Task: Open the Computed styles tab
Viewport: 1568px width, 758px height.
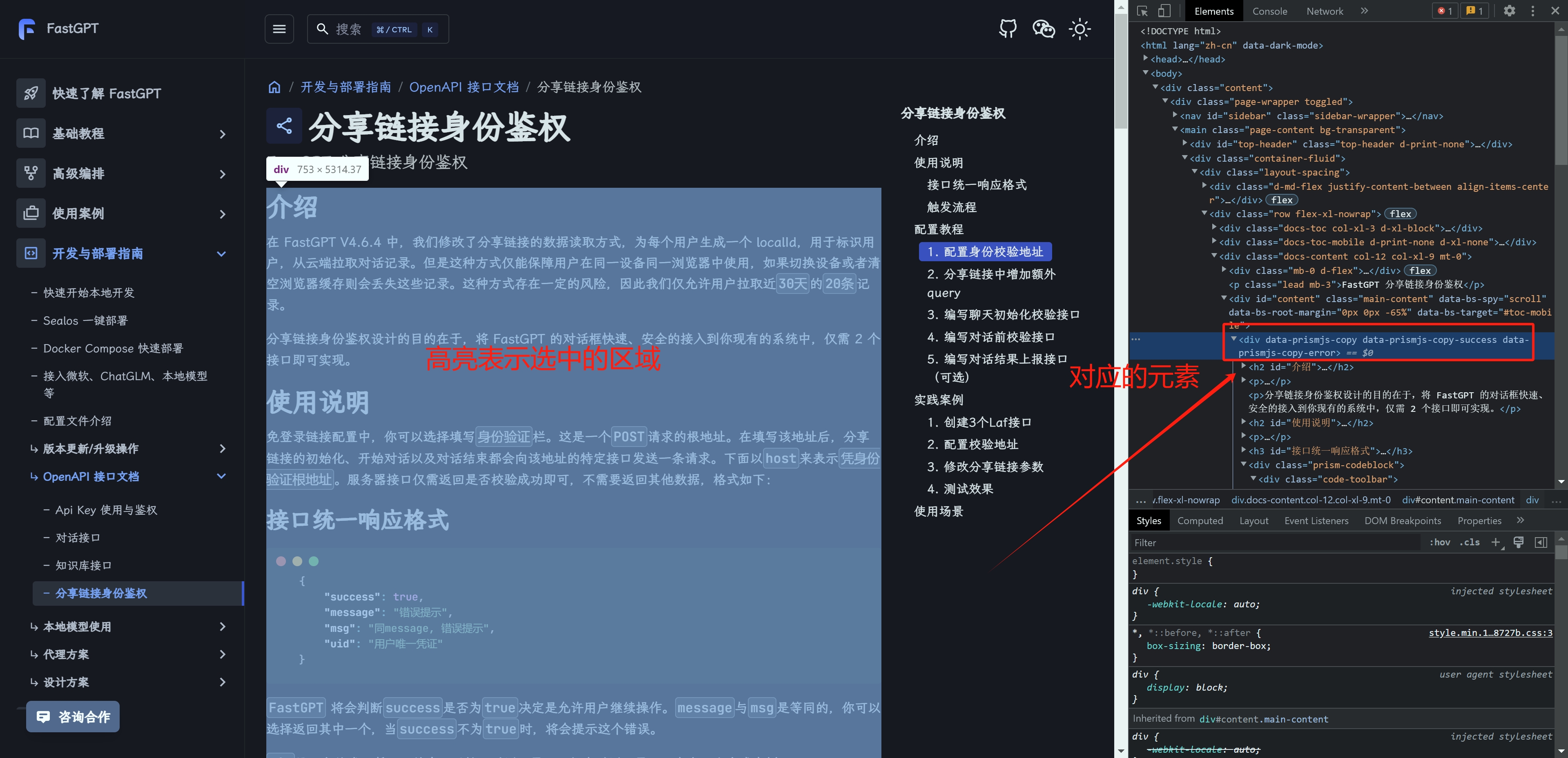Action: click(x=1200, y=521)
